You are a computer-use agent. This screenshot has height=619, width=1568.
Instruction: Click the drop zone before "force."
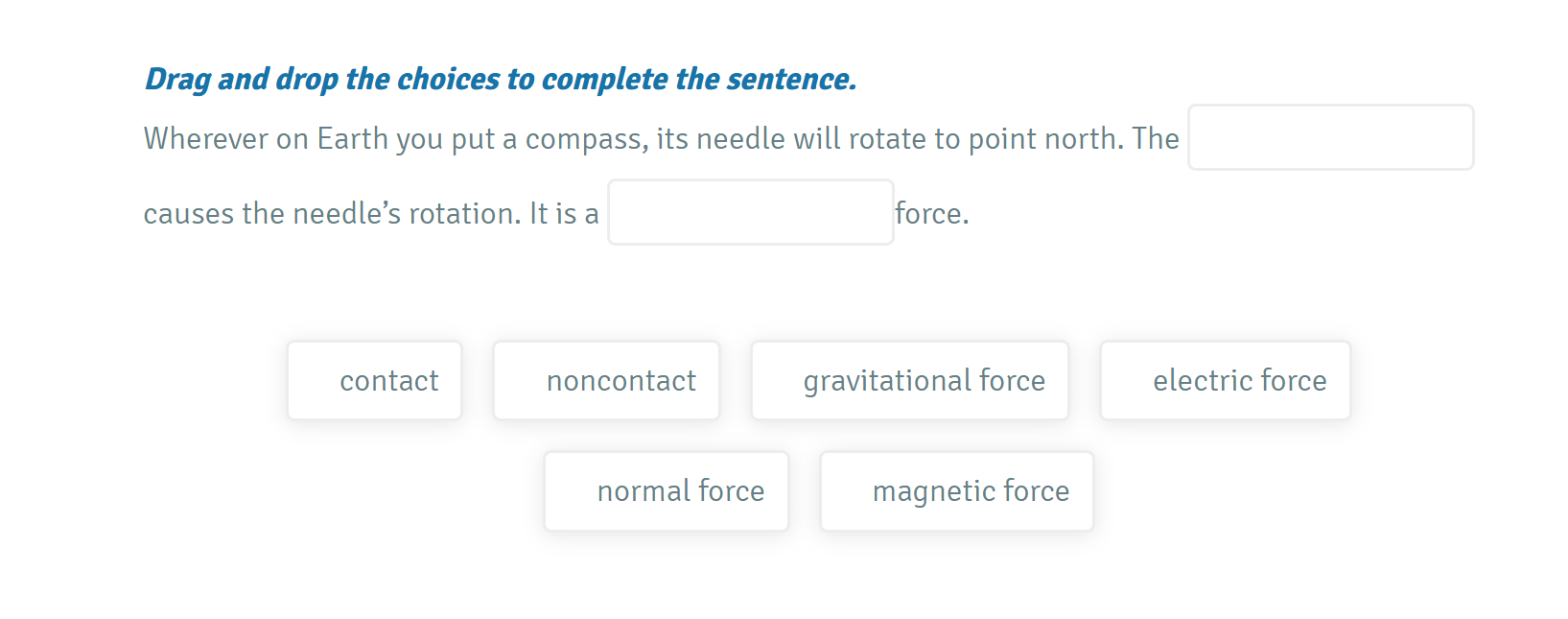tap(750, 211)
